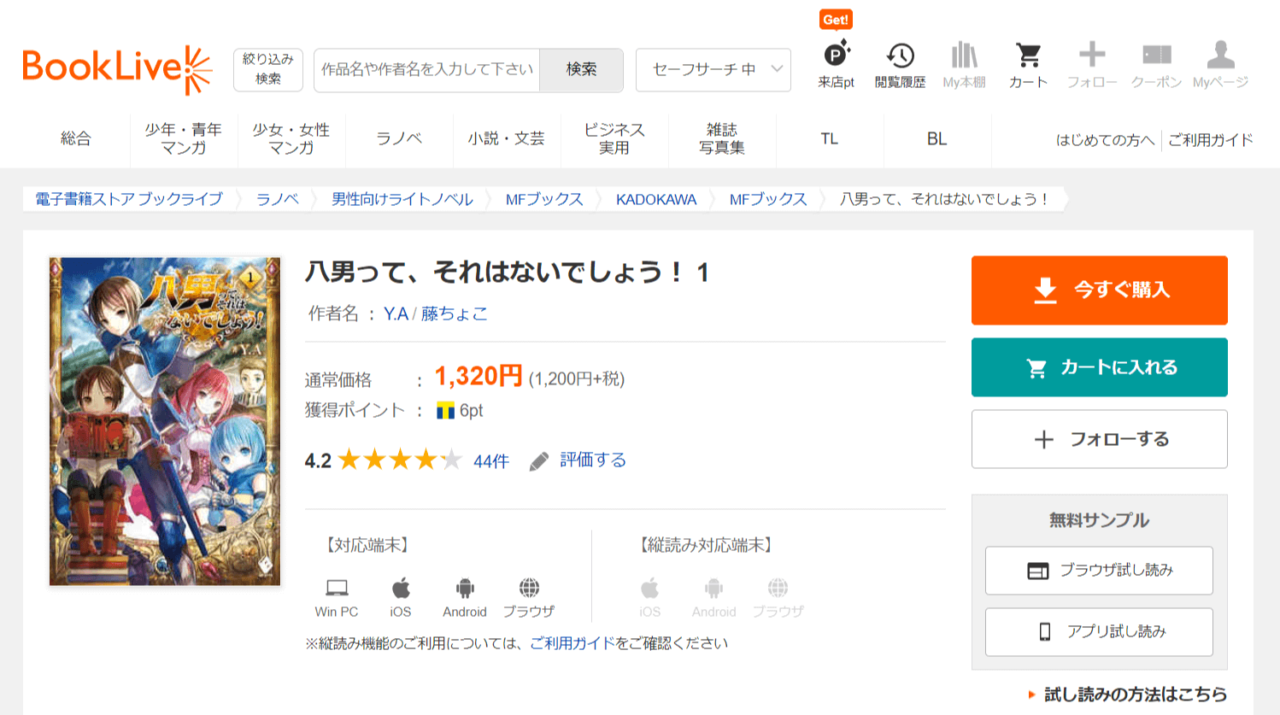The image size is (1280, 715).
Task: Add book with カートに入れる button
Action: 1099,367
